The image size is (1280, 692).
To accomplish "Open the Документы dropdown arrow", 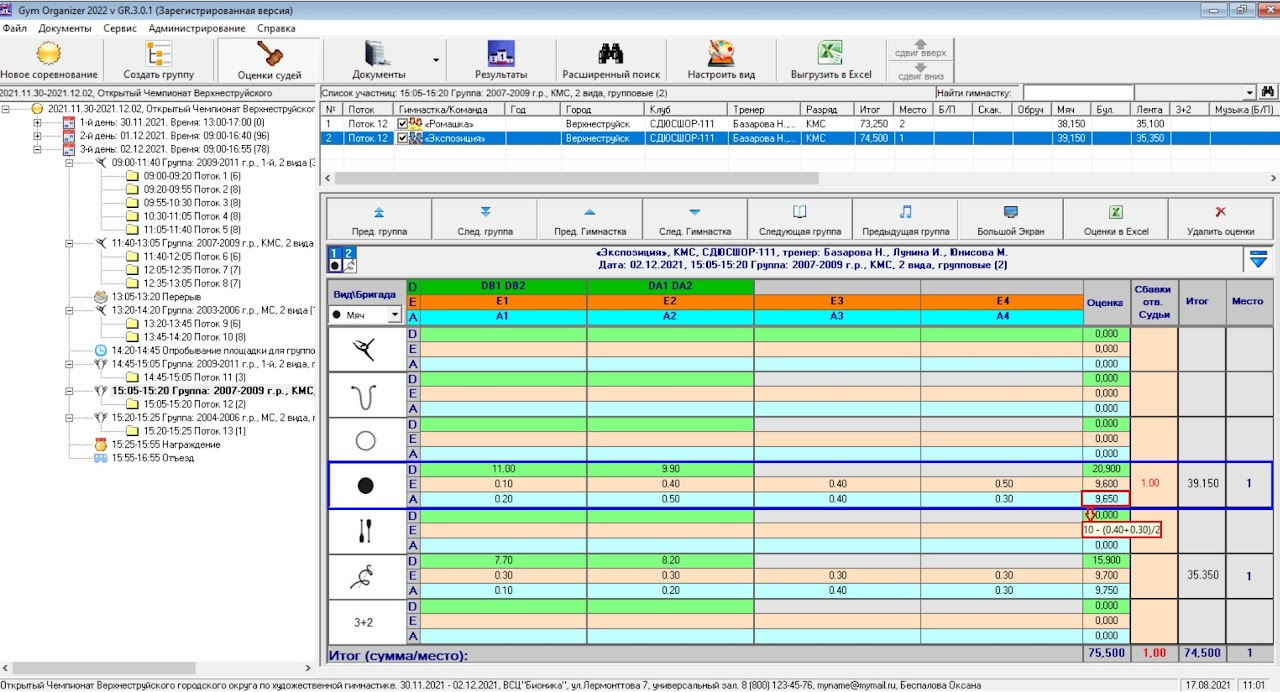I will (x=436, y=61).
